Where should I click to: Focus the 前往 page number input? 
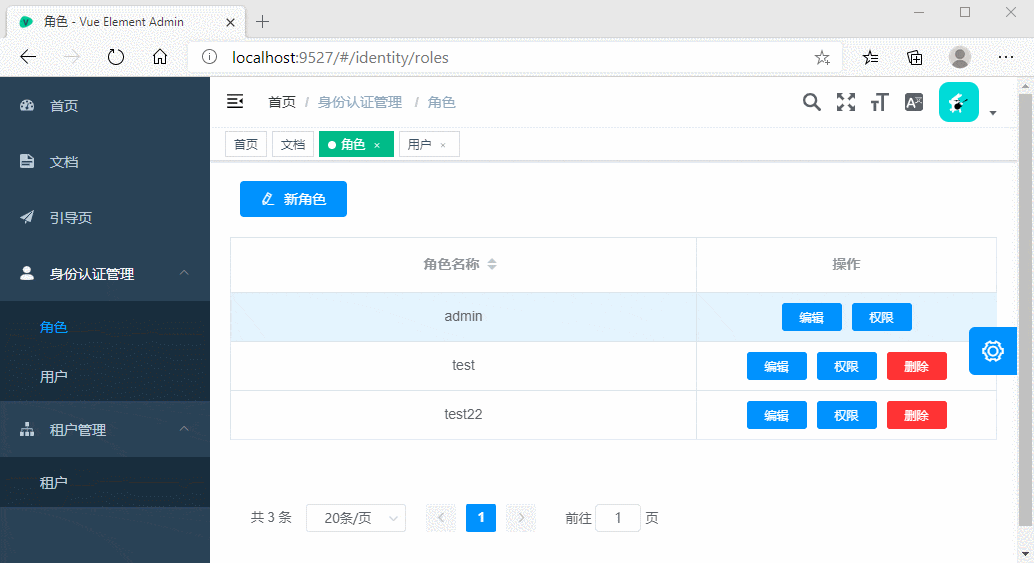[x=618, y=518]
